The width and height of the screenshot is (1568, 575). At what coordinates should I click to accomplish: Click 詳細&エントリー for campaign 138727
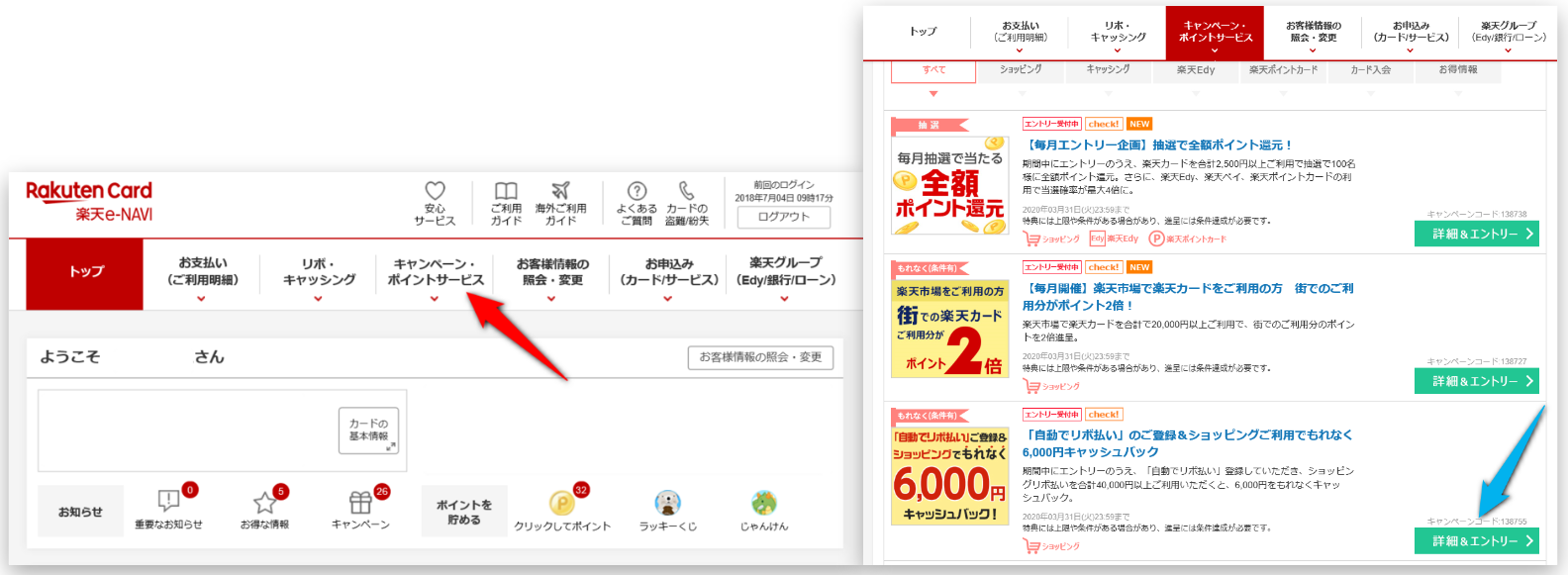point(1477,381)
